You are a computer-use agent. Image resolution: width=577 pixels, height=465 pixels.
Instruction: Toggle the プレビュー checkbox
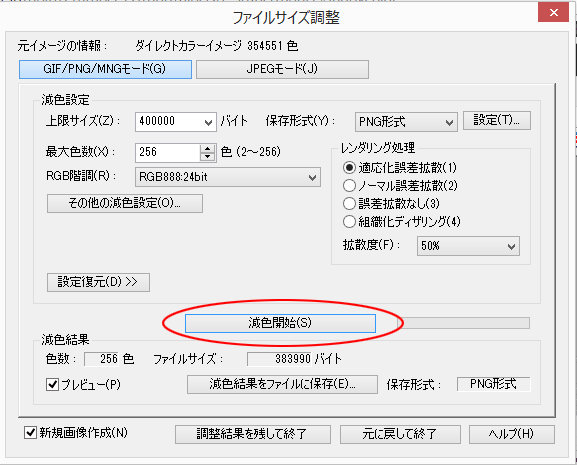[52, 385]
